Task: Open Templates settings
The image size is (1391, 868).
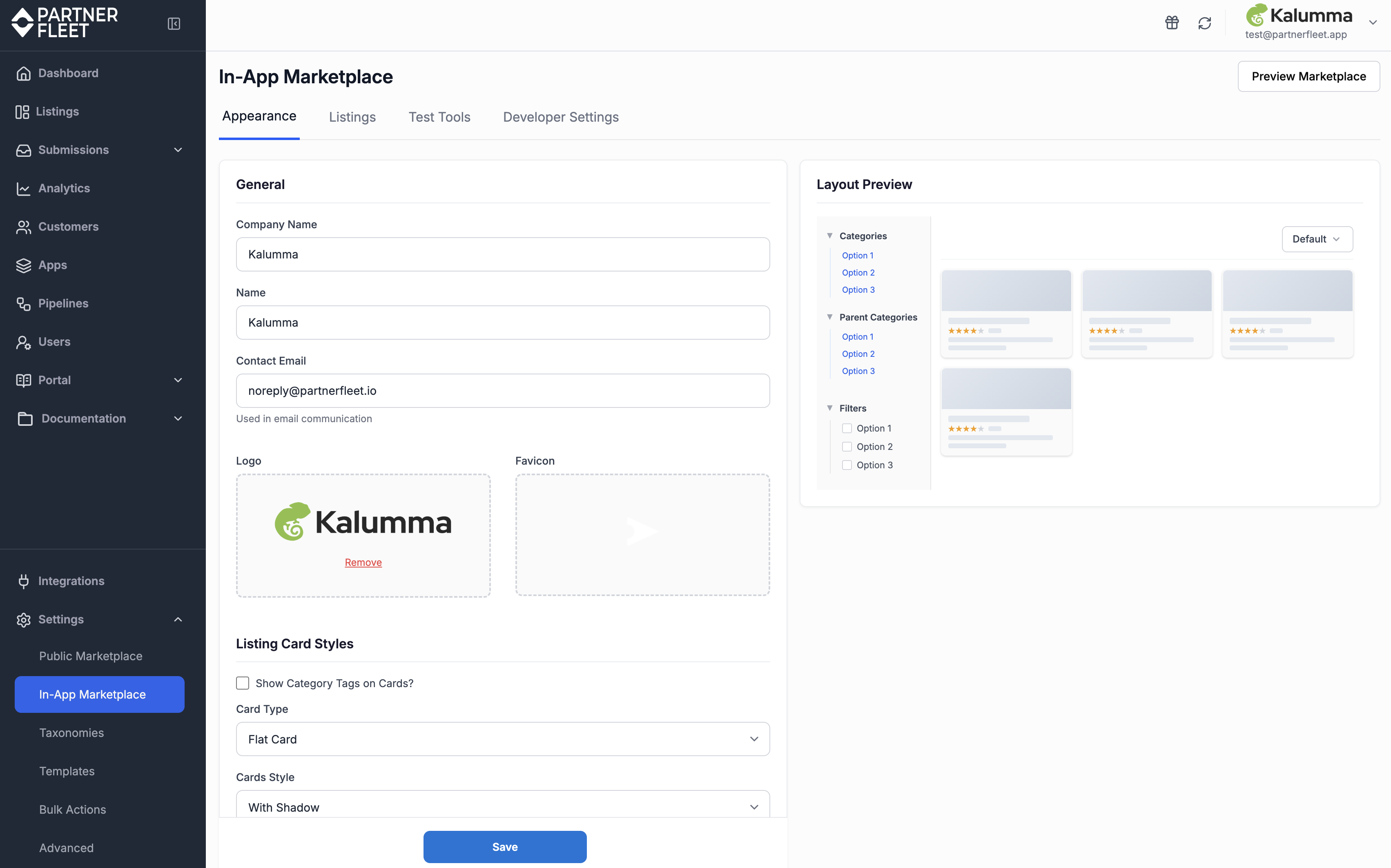Action: [67, 772]
